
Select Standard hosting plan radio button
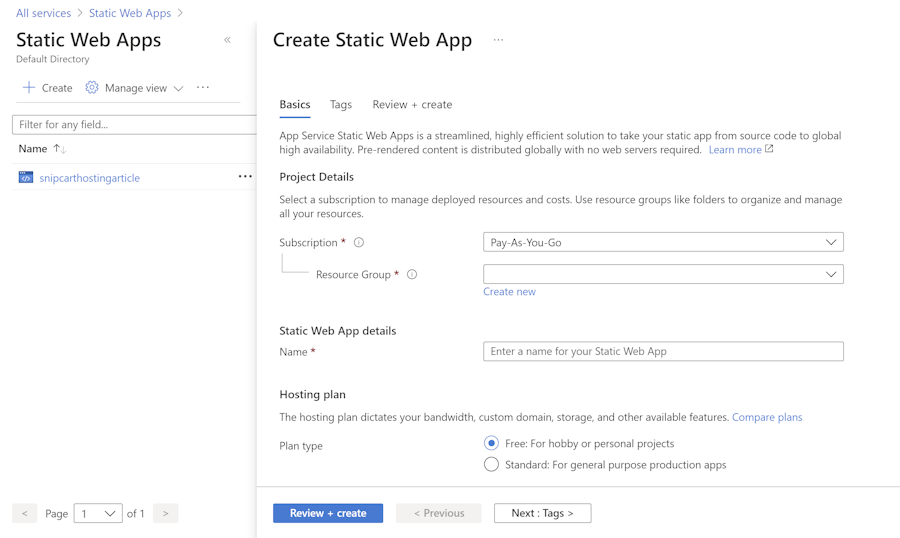pos(491,464)
